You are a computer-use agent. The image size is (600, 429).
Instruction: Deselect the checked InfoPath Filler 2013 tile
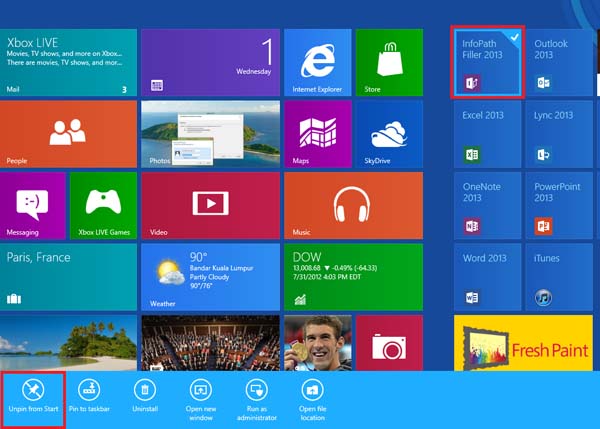487,63
